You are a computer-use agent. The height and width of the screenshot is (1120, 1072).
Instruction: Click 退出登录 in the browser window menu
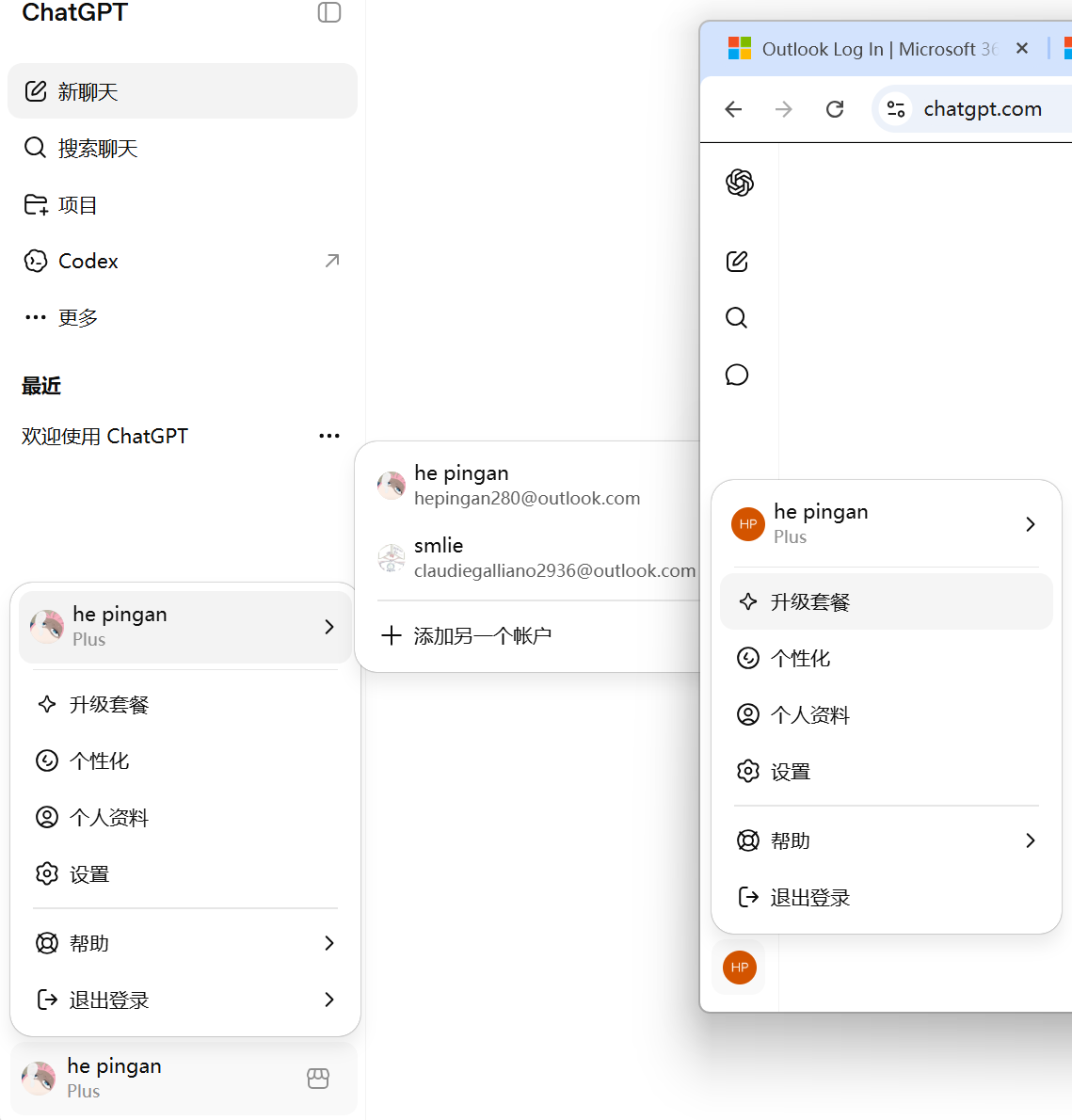[x=887, y=897]
